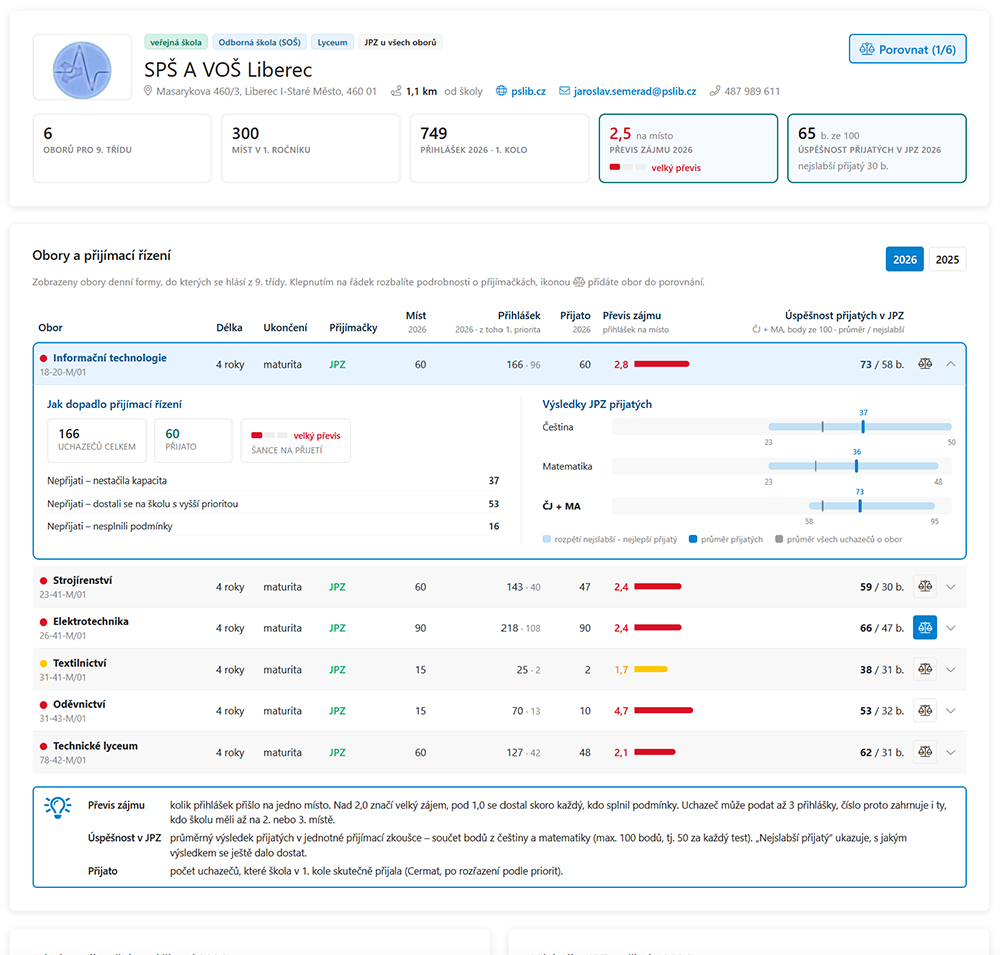
Task: Expand the Oděvnictví row details
Action: pos(951,711)
